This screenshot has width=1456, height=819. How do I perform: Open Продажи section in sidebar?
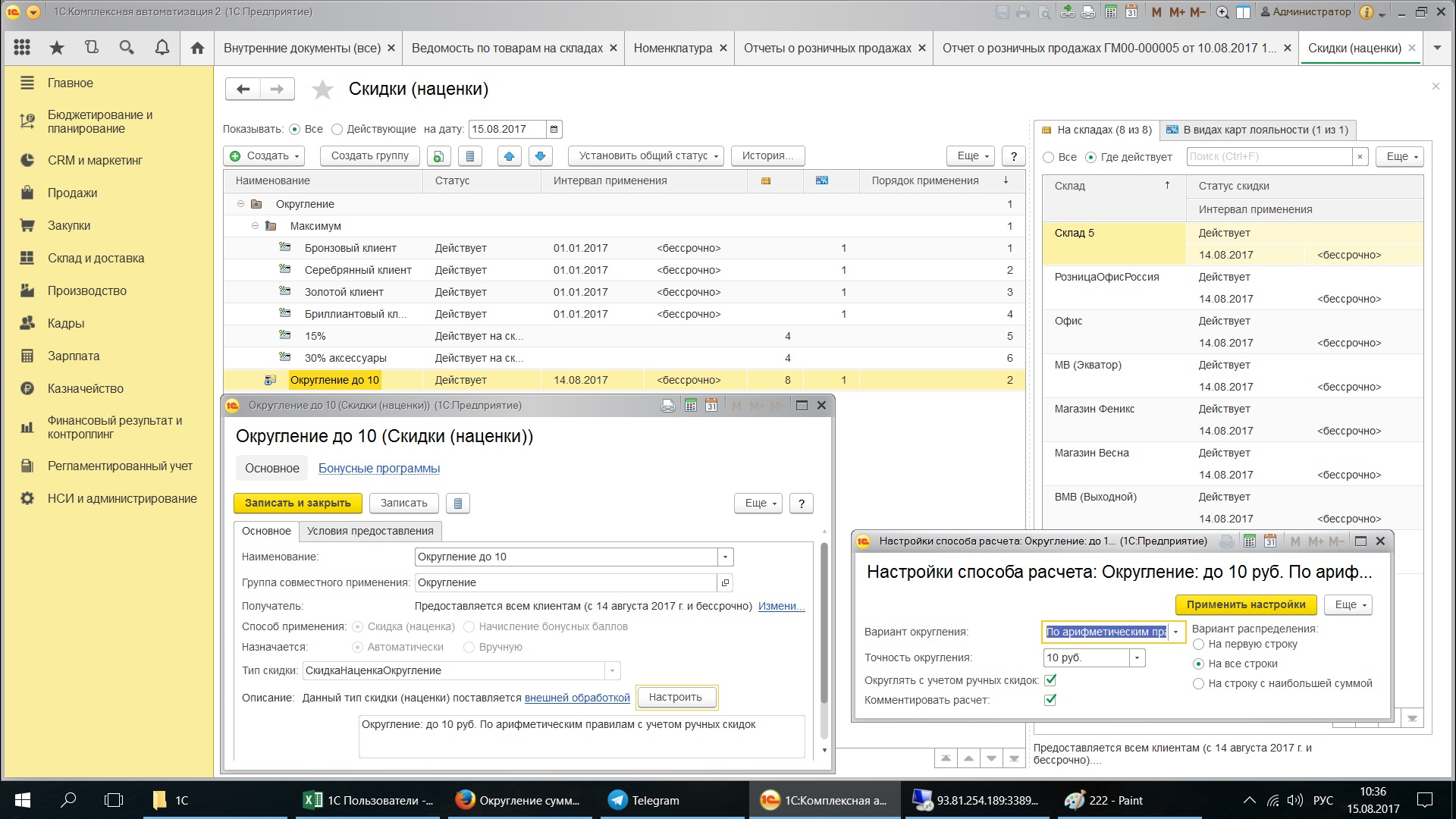[72, 193]
